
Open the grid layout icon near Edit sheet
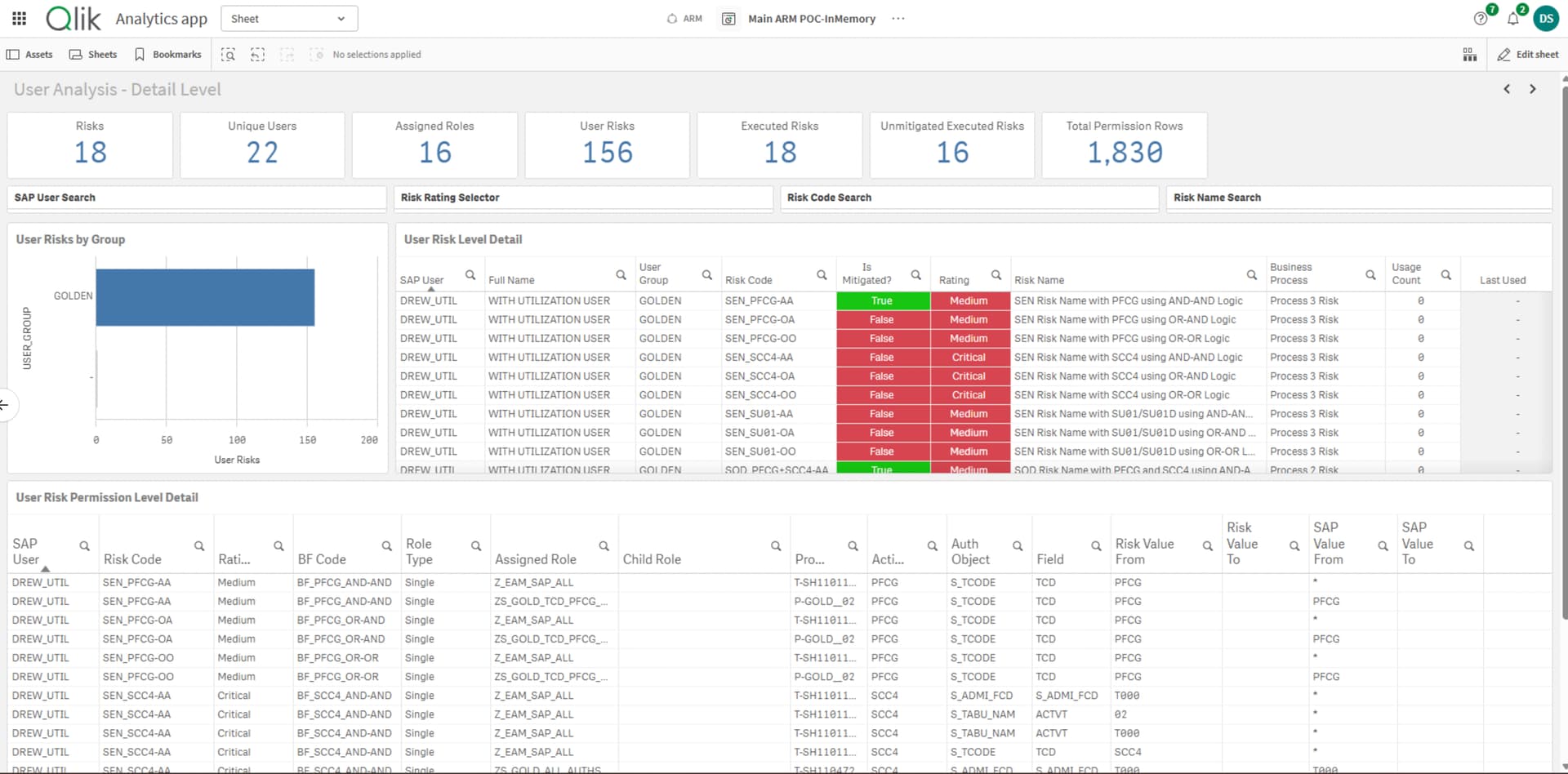(1469, 55)
